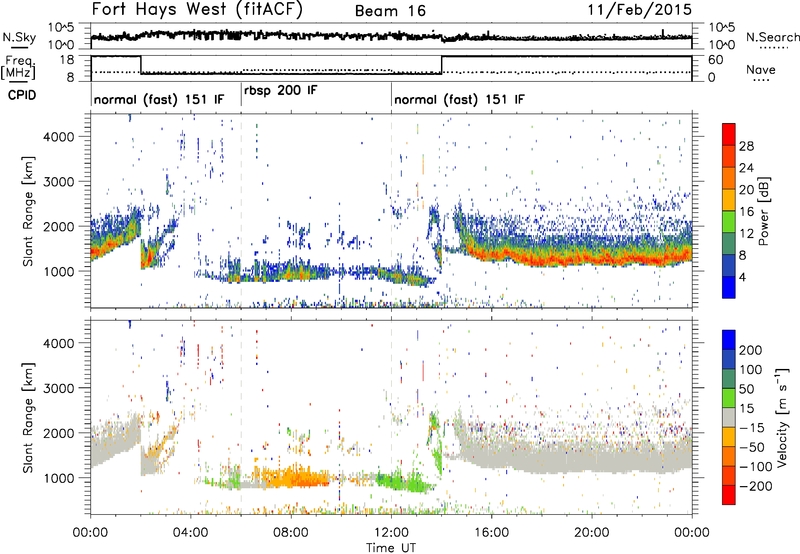Click the '28' tick on the Power scale
The image size is (800, 554).
click(x=746, y=146)
